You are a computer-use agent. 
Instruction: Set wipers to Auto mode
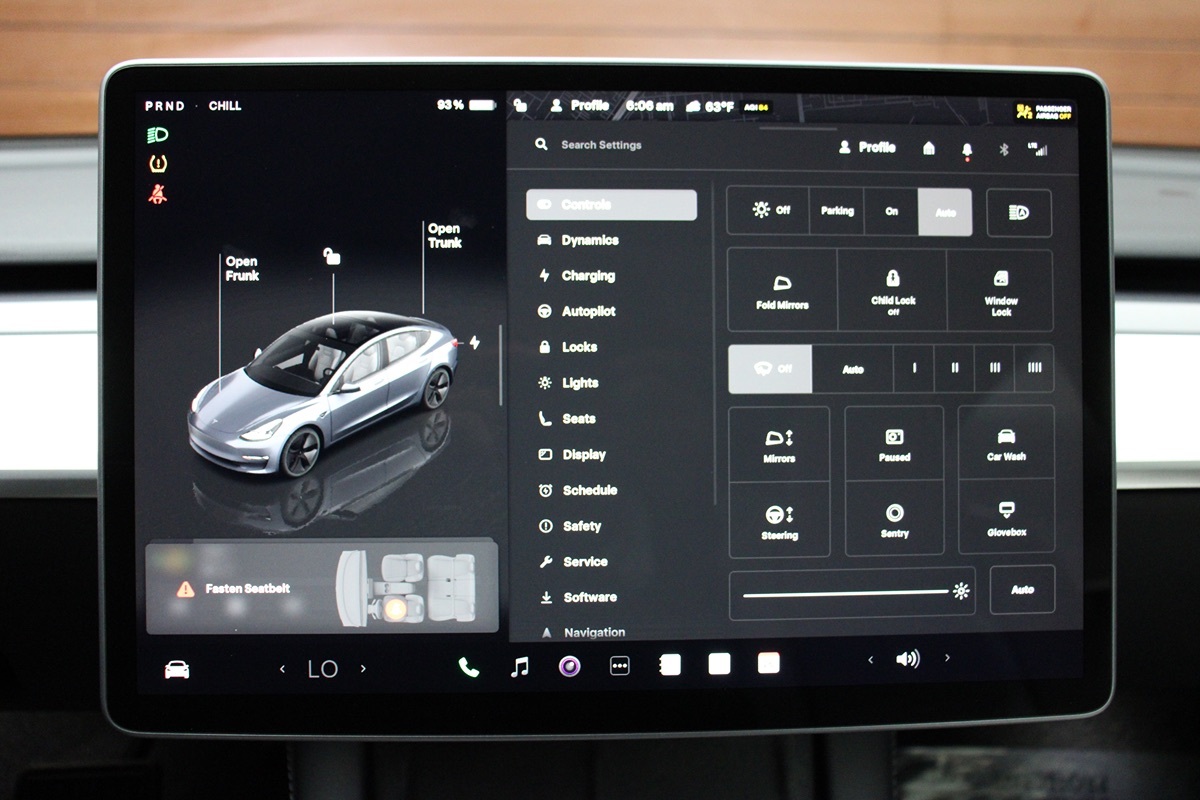tap(852, 369)
